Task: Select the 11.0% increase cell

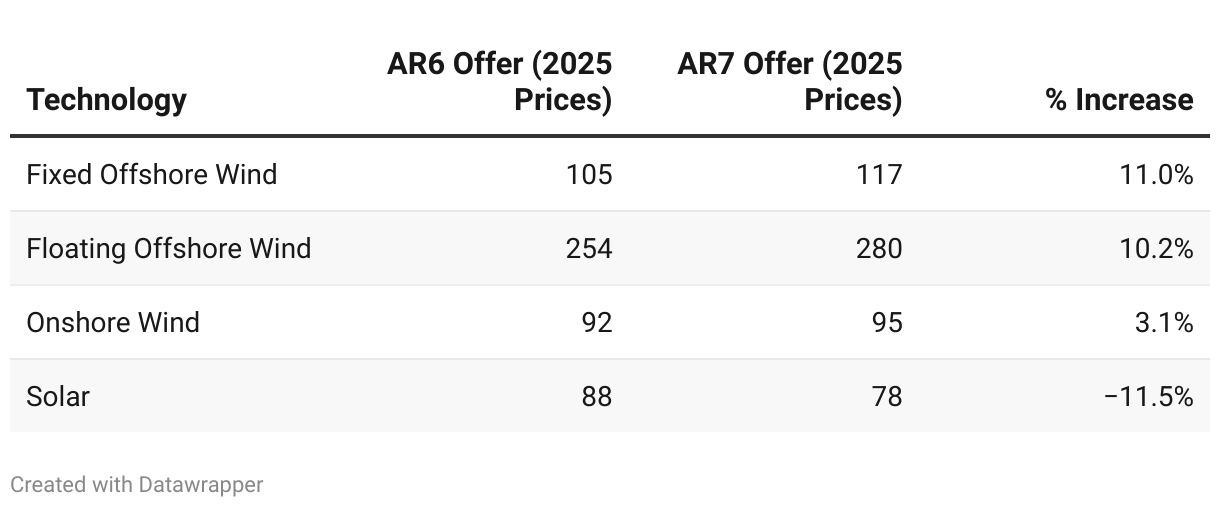Action: pyautogui.click(x=1156, y=174)
